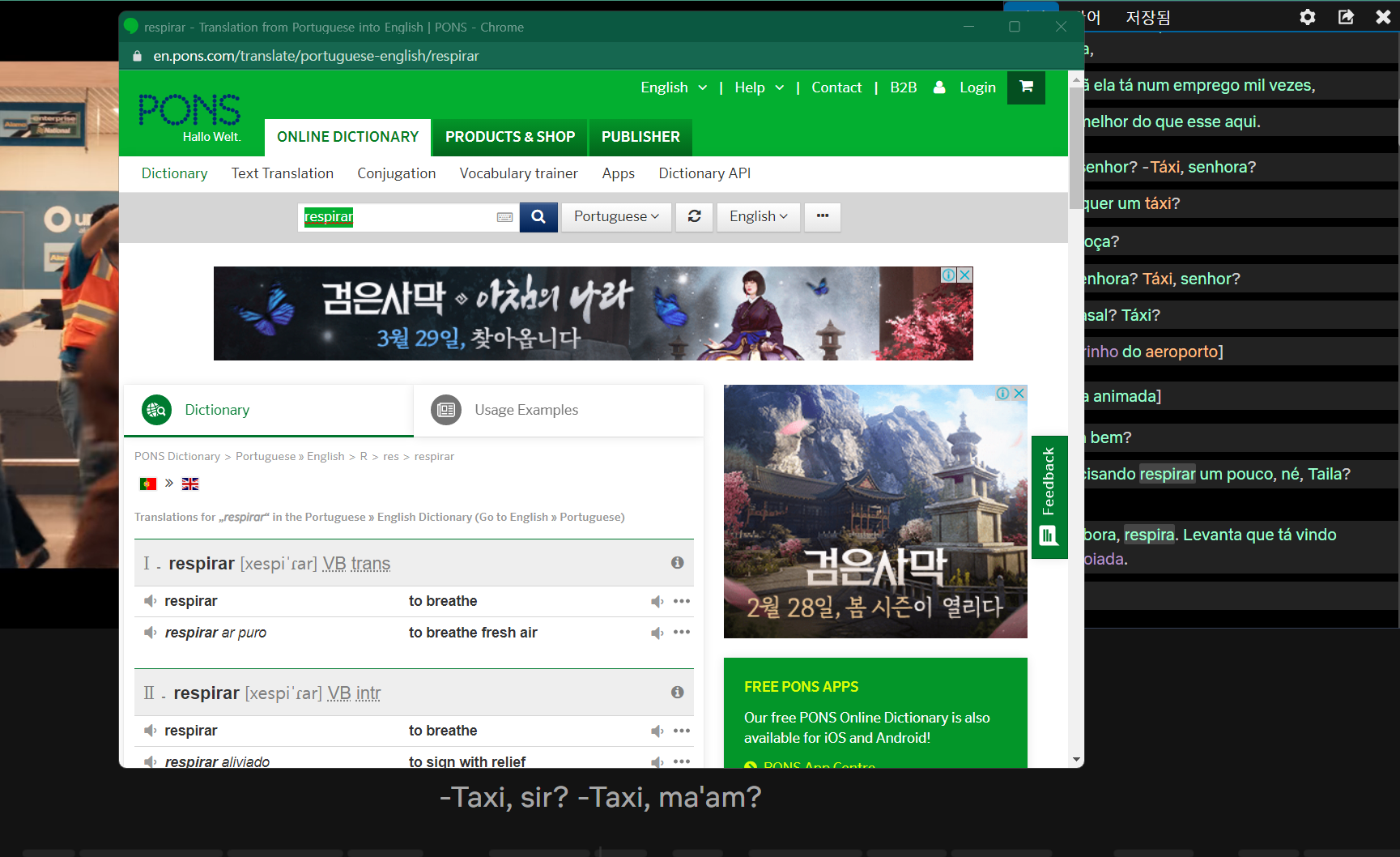Viewport: 1400px width, 857px height.
Task: Click the 'res' breadcrumb link
Action: (391, 457)
